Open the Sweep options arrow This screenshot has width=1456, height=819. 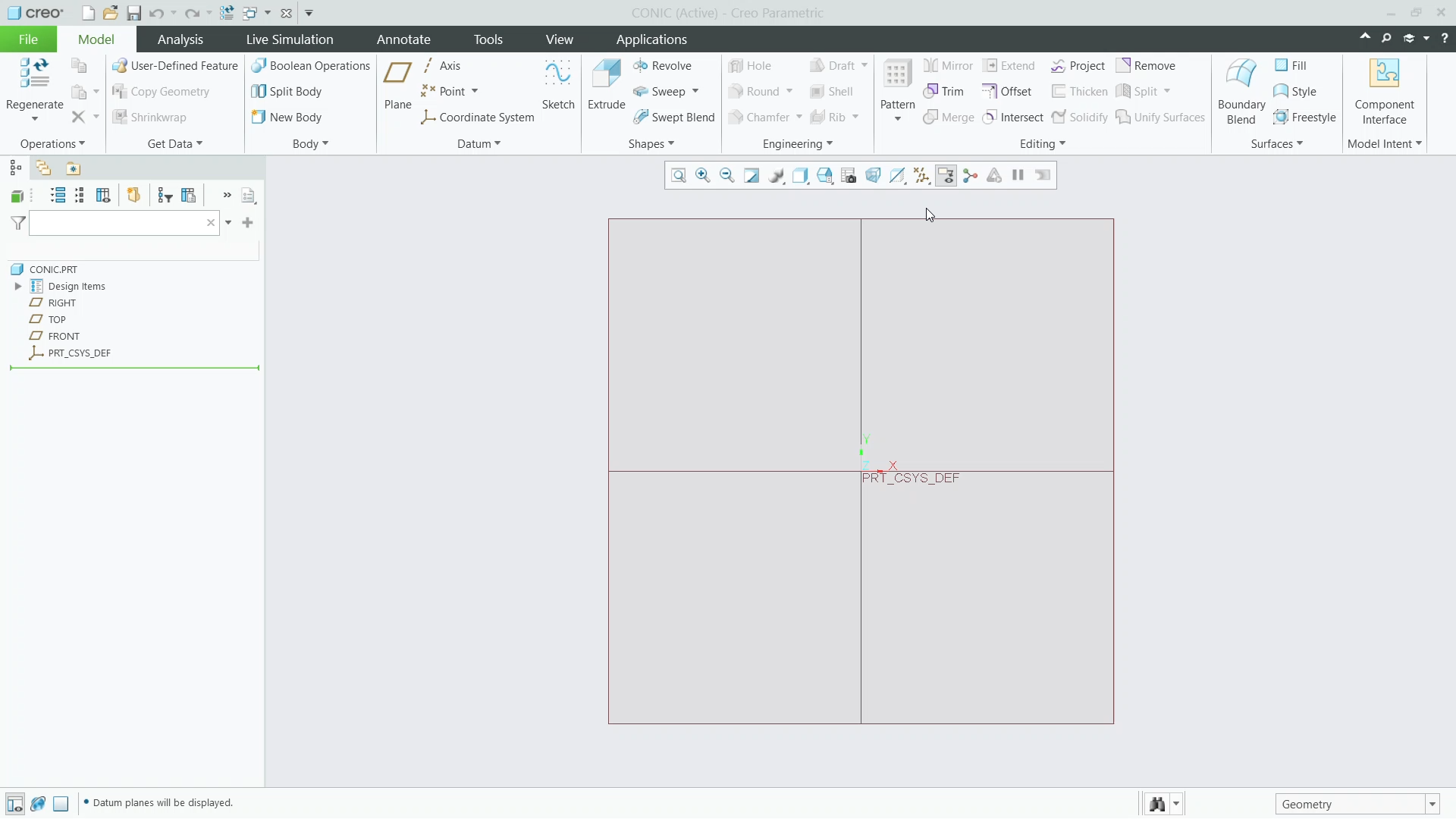pyautogui.click(x=695, y=92)
